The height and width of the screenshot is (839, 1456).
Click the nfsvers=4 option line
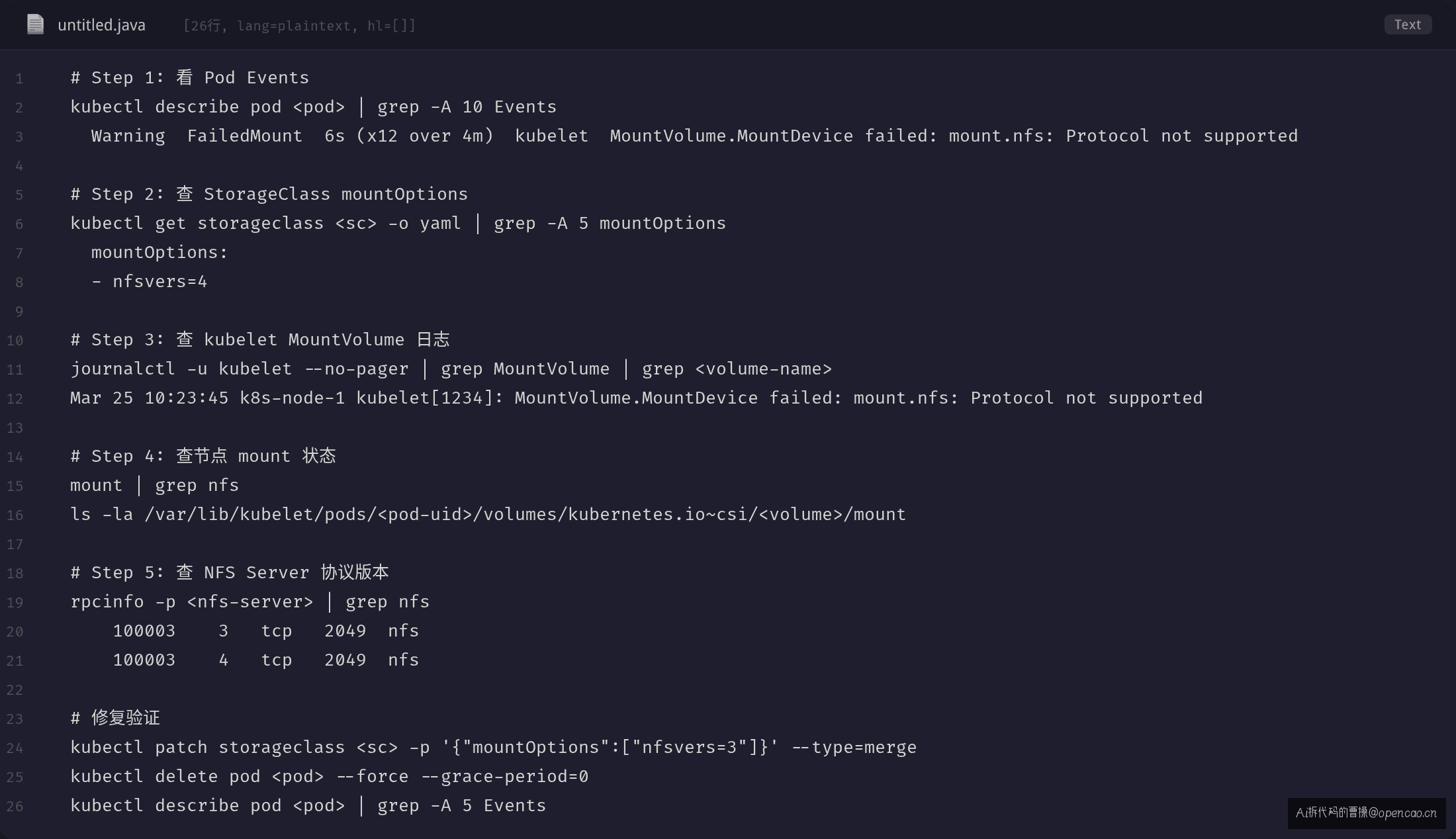(150, 281)
